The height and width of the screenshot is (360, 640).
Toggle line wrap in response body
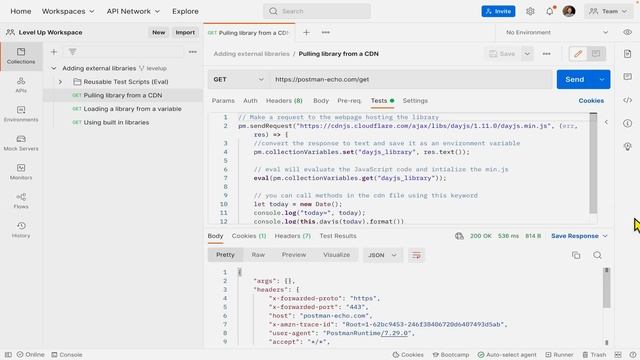416,255
